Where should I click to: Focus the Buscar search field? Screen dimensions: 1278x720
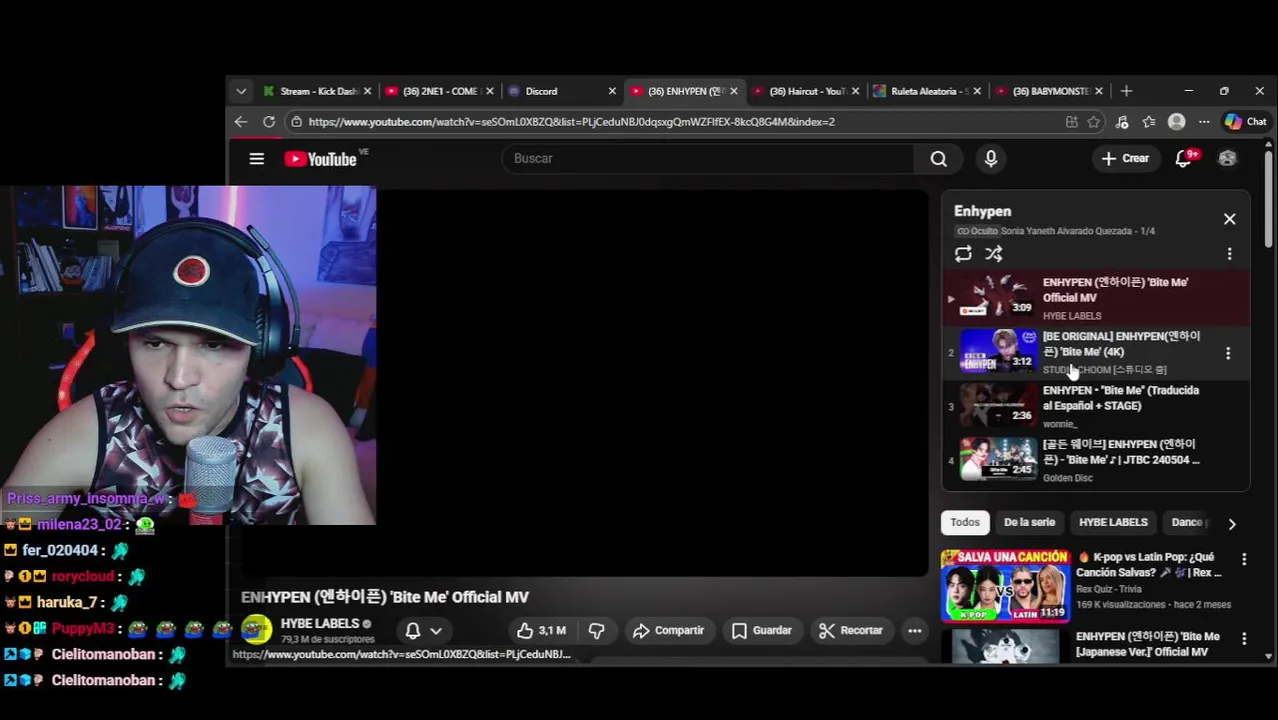(708, 158)
